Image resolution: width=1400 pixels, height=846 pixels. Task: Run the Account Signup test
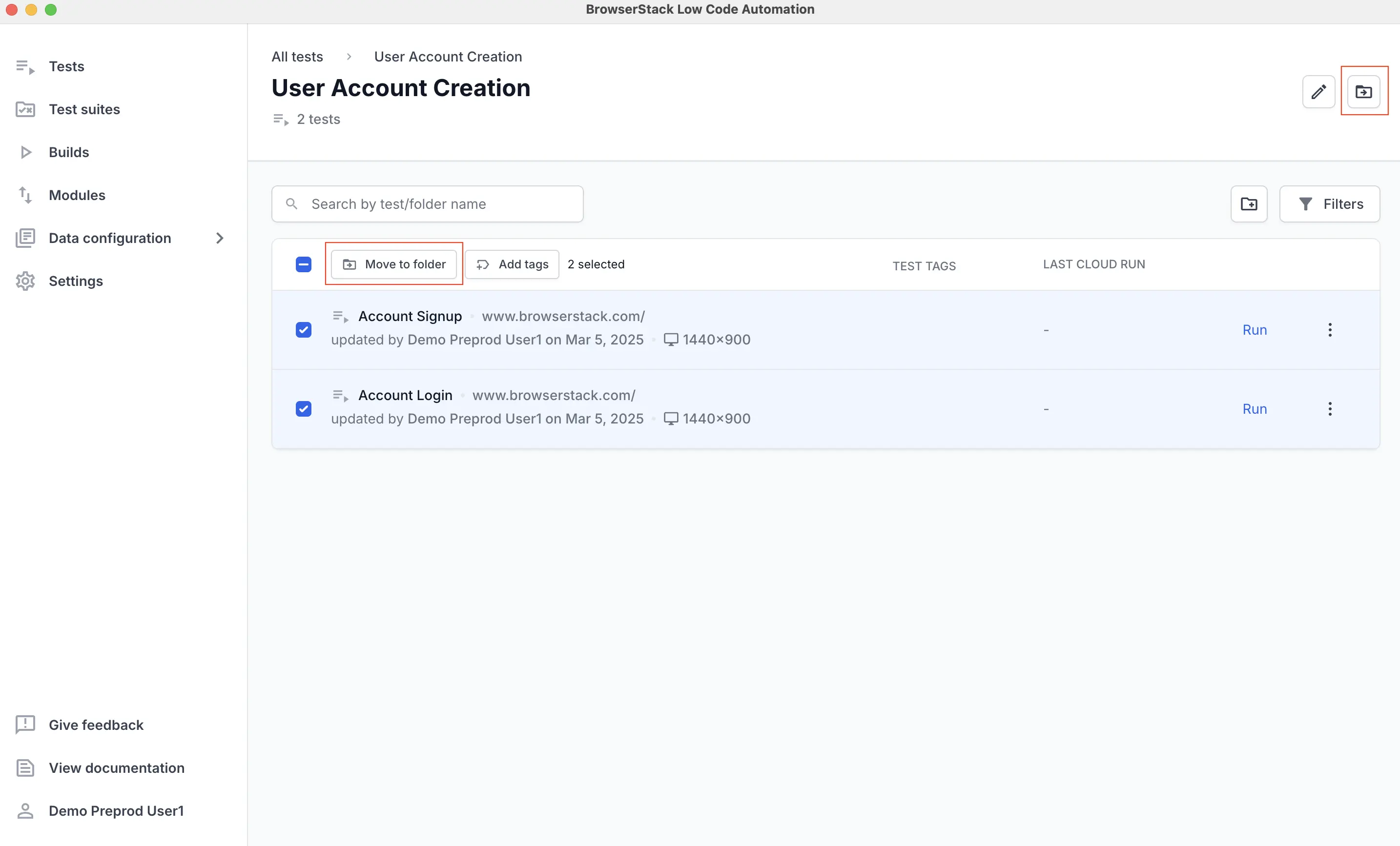1254,330
